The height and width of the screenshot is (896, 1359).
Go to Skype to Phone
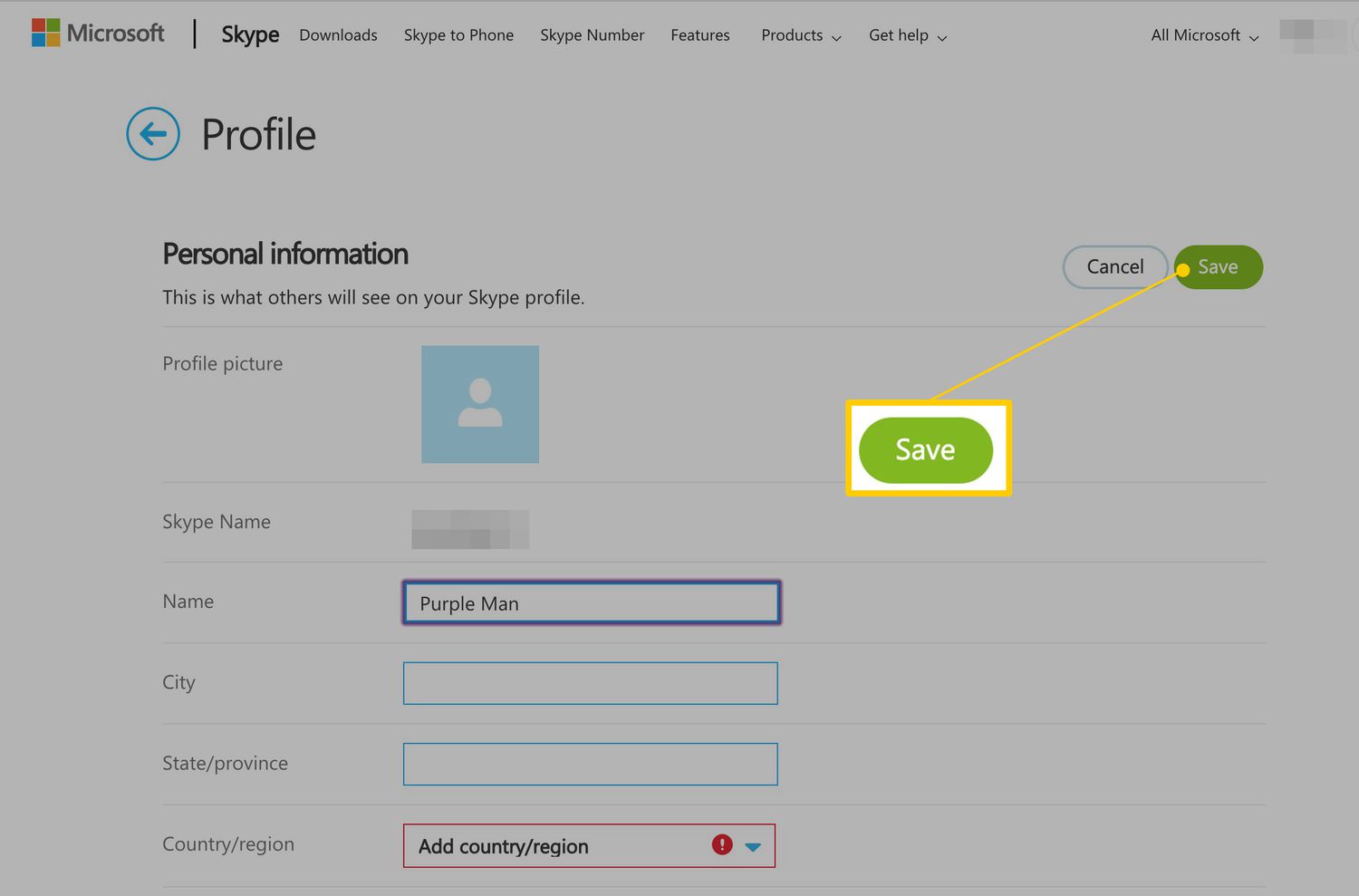point(458,35)
